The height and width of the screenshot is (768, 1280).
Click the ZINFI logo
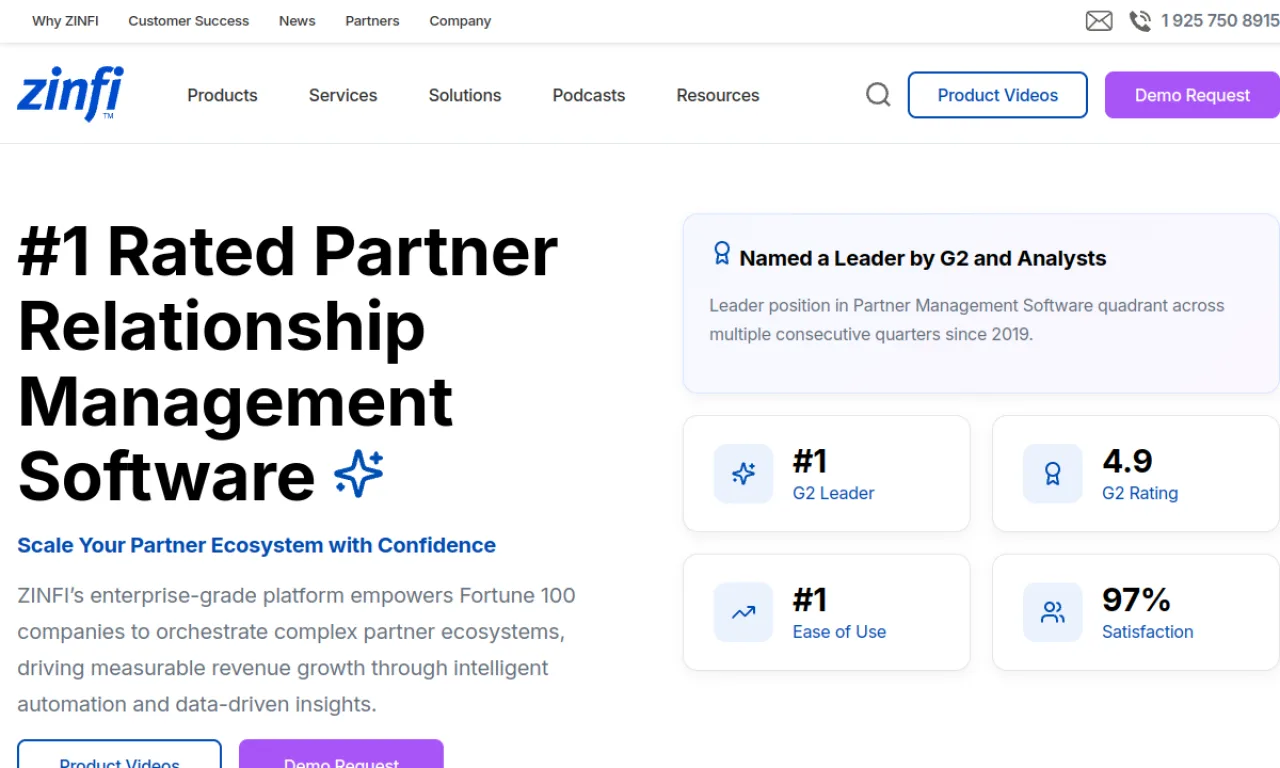(x=70, y=93)
